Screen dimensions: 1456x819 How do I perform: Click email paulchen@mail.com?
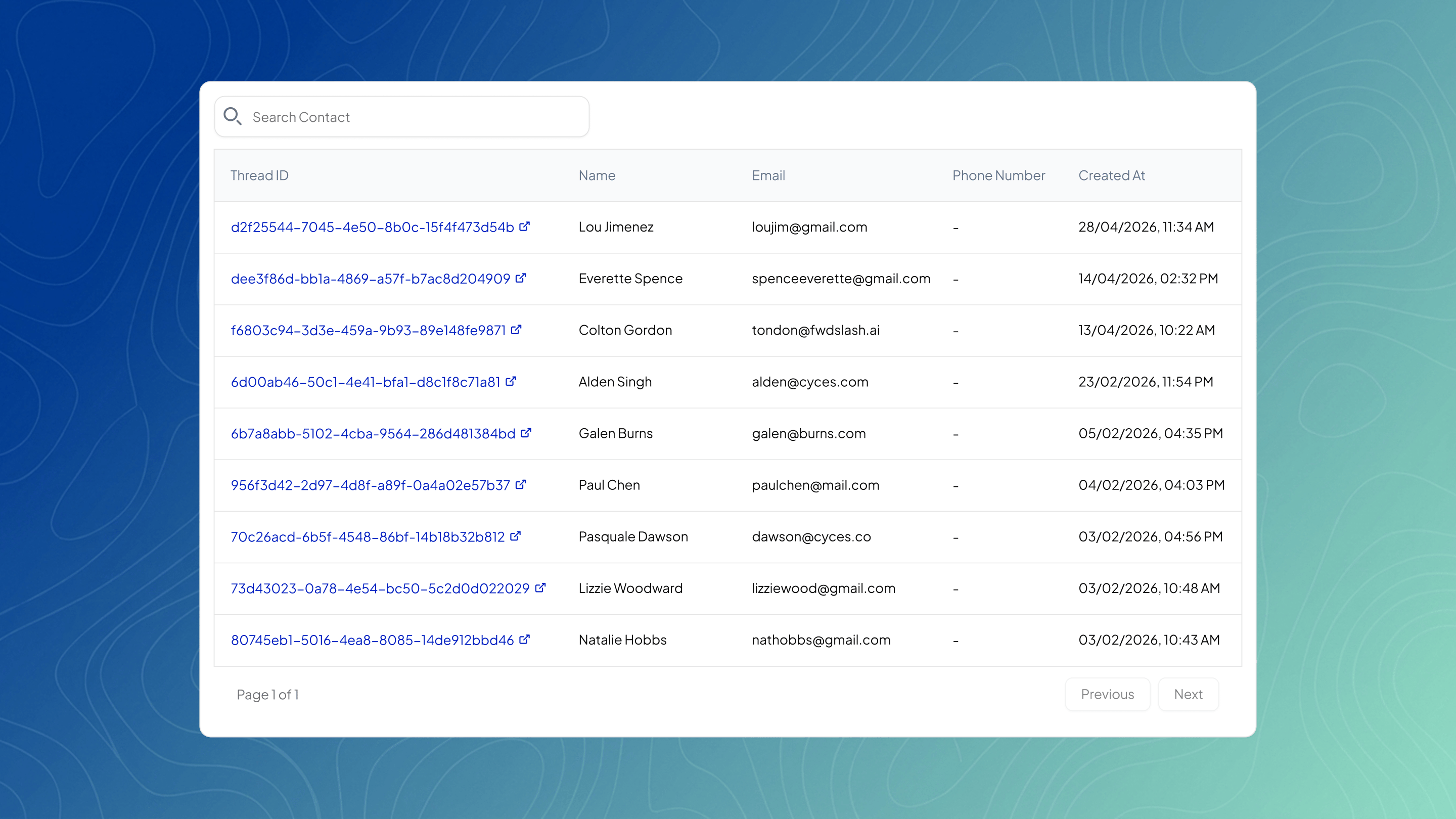(815, 485)
